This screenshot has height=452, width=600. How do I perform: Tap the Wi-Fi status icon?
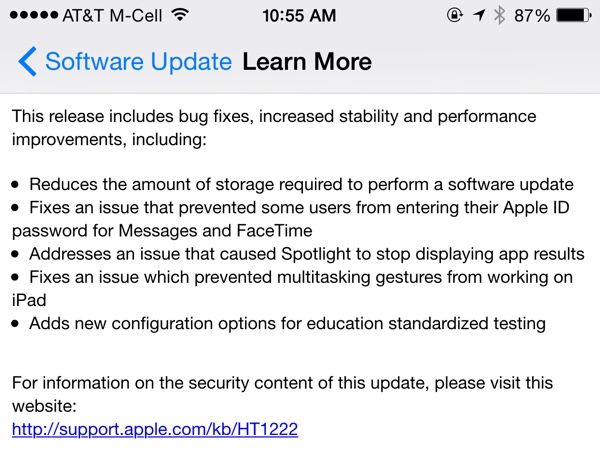[180, 16]
